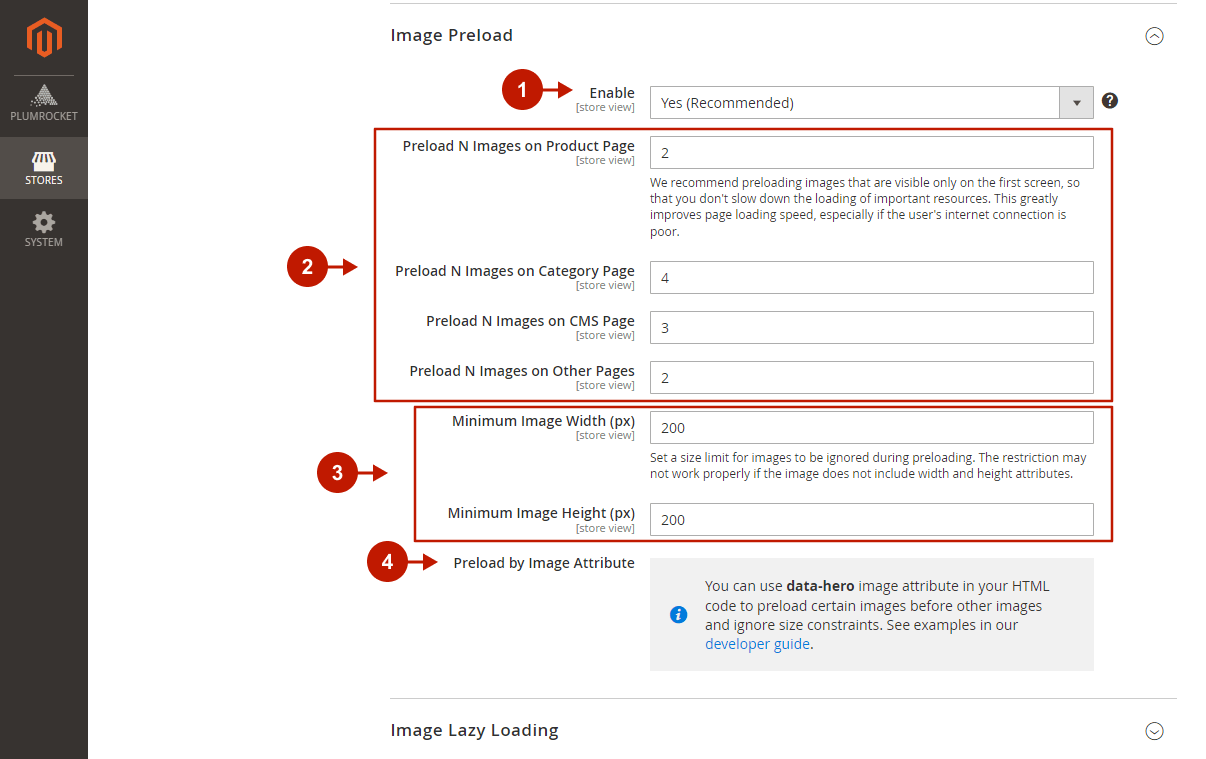Screen dimensions: 1206x759
Task: Click the help question mark icon
Action: coord(1110,101)
